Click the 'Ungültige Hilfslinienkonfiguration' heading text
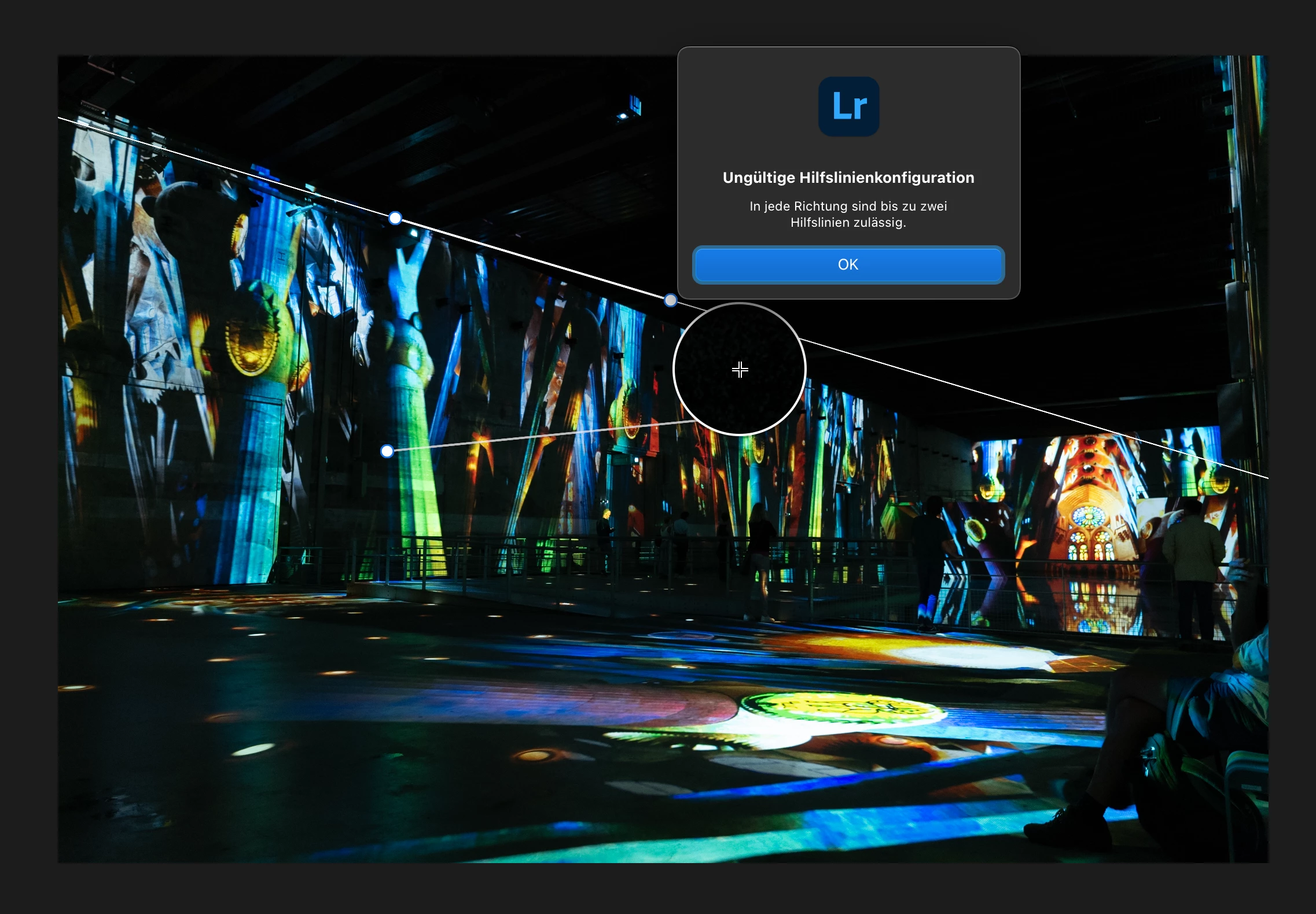1316x914 pixels. [x=848, y=178]
